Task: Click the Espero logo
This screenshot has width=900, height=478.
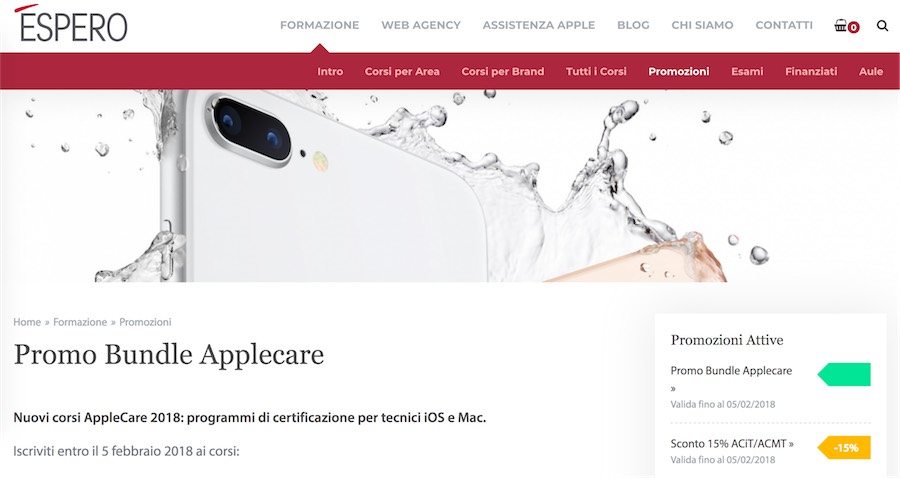Action: point(70,24)
